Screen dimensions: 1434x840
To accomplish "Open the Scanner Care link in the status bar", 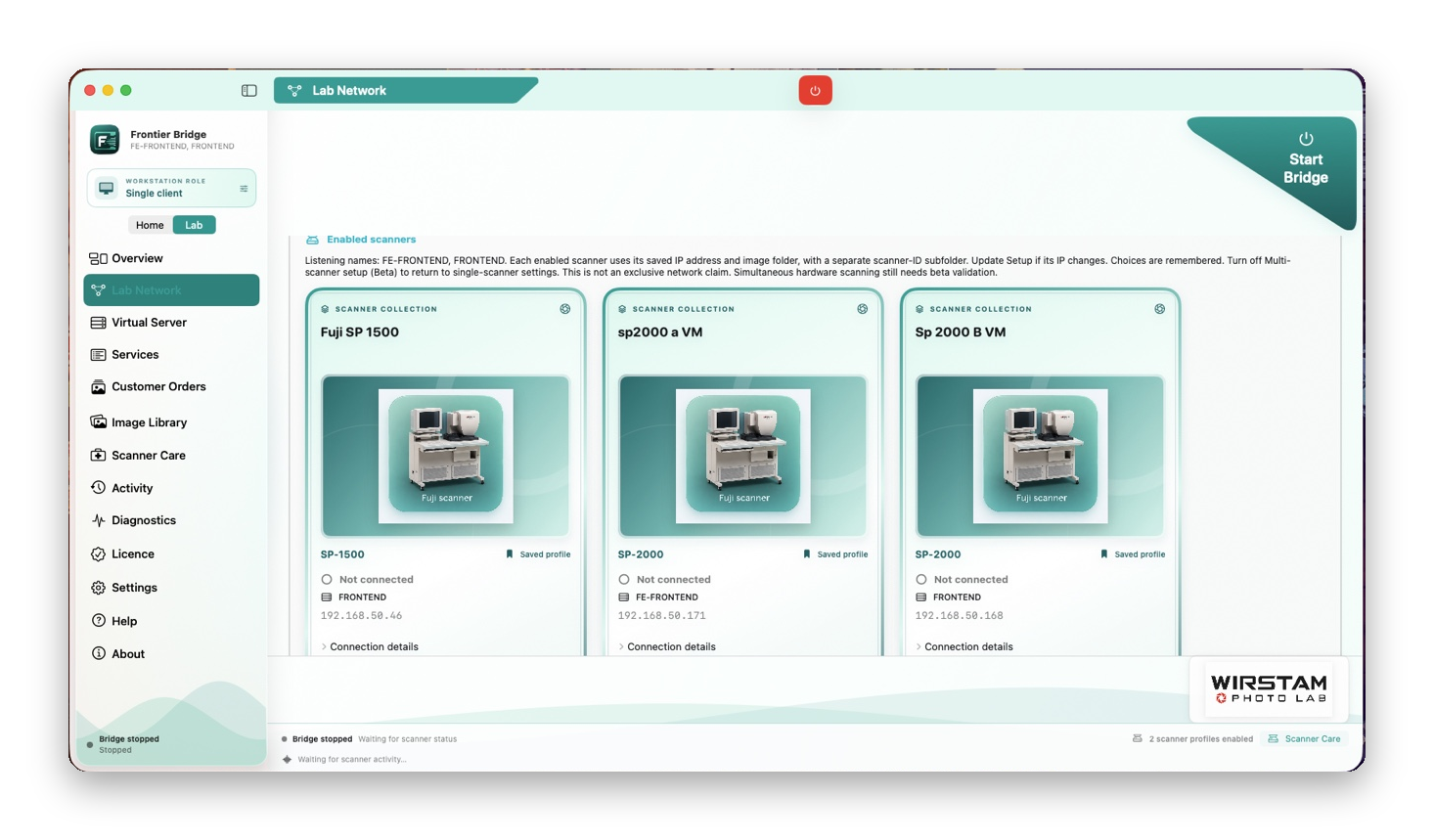I will coord(1305,739).
